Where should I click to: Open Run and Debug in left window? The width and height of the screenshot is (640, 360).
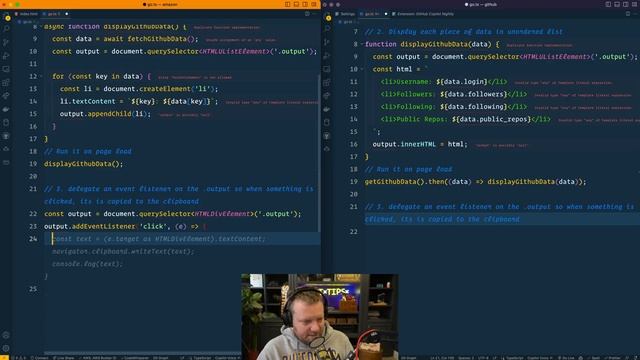click(6, 56)
